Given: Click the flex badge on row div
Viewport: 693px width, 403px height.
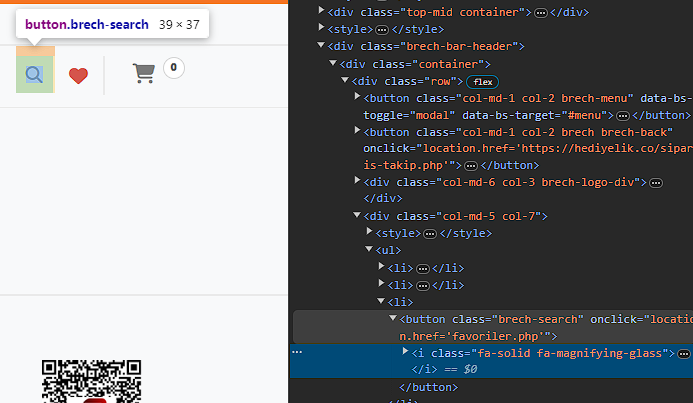Looking at the screenshot, I should tap(483, 82).
